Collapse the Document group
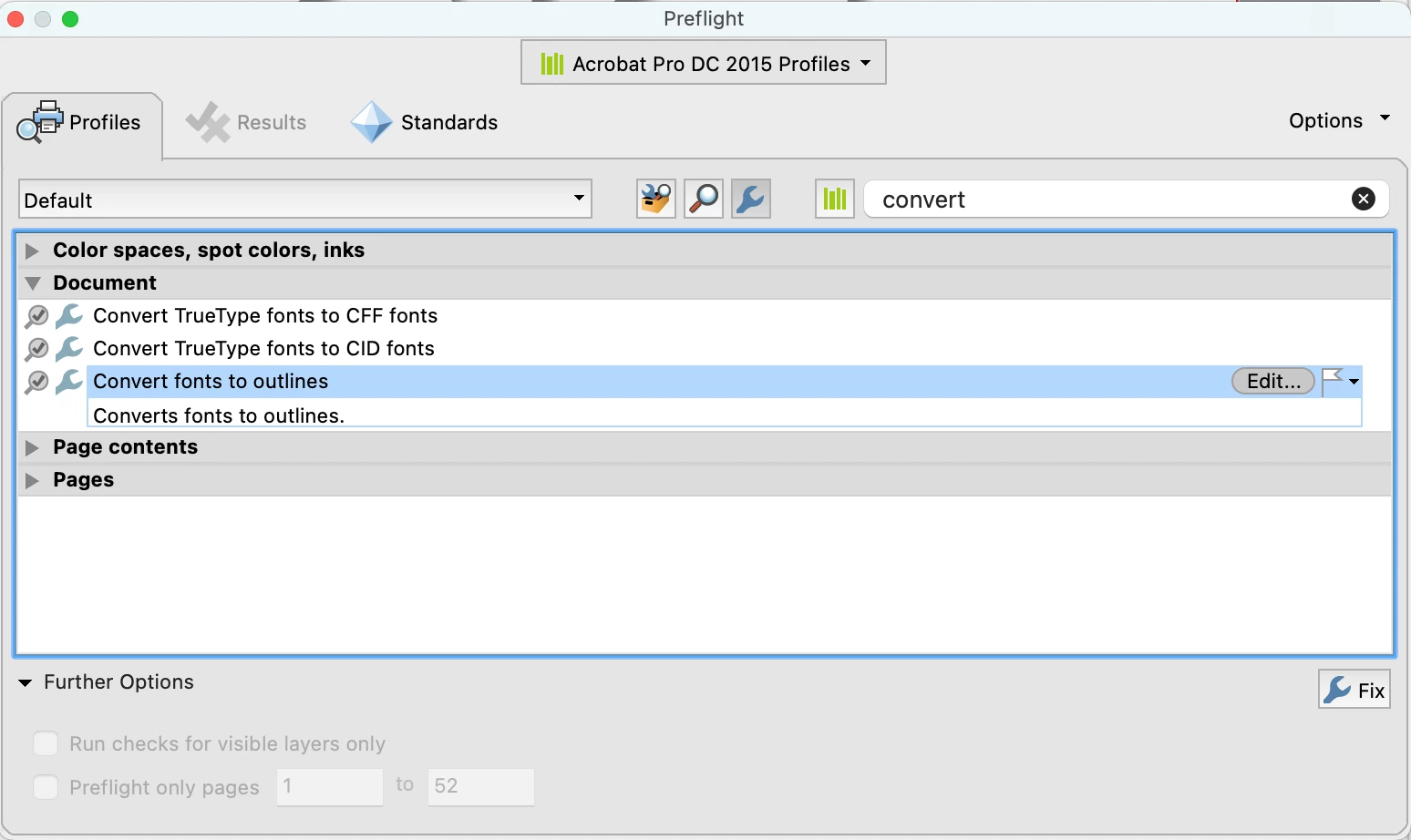 [x=33, y=283]
